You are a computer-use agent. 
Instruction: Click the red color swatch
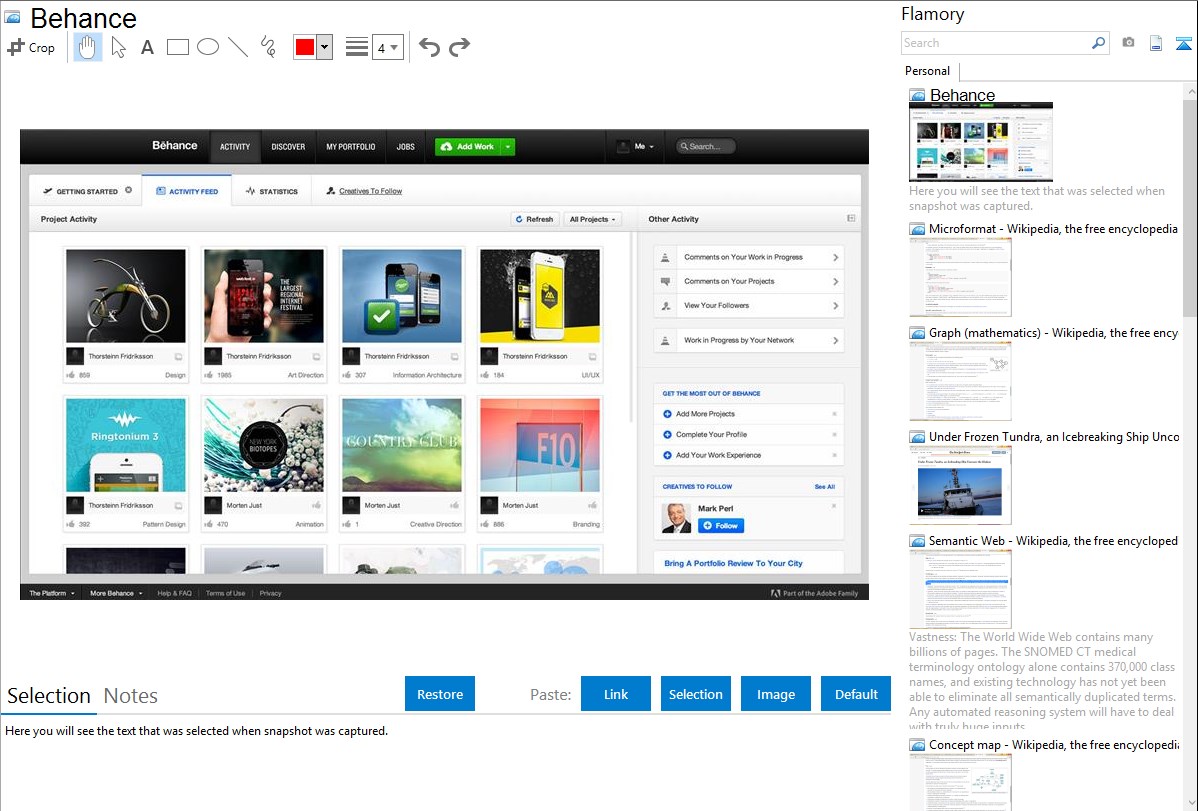(x=305, y=47)
